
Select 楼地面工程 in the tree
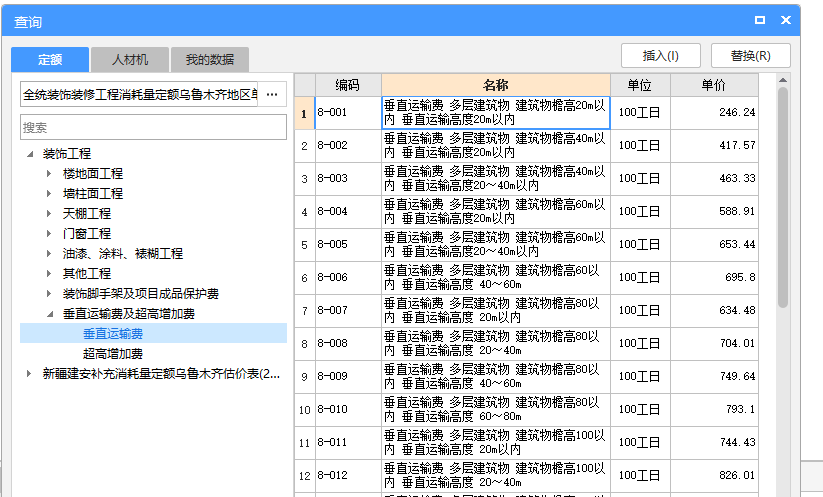pyautogui.click(x=93, y=174)
